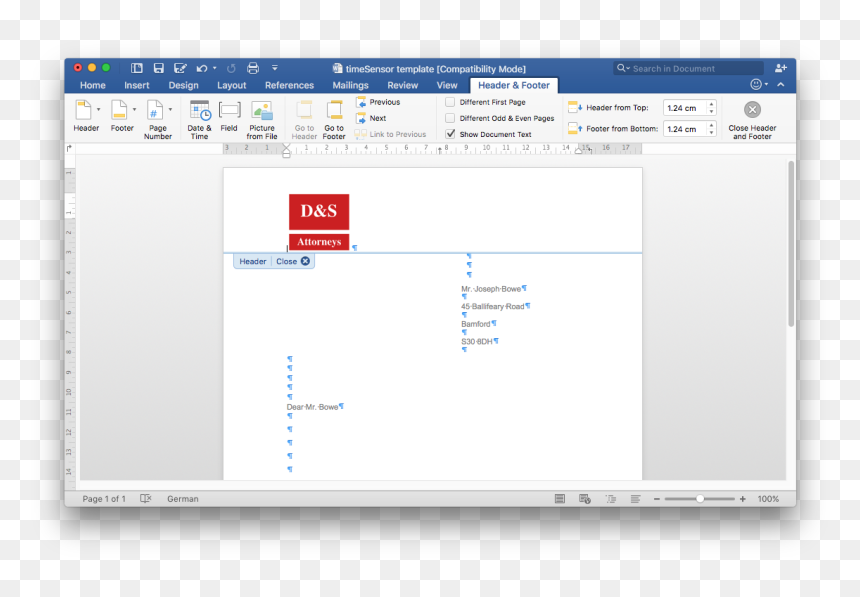Click Close Header and Footer button
This screenshot has width=860, height=597.
click(752, 120)
